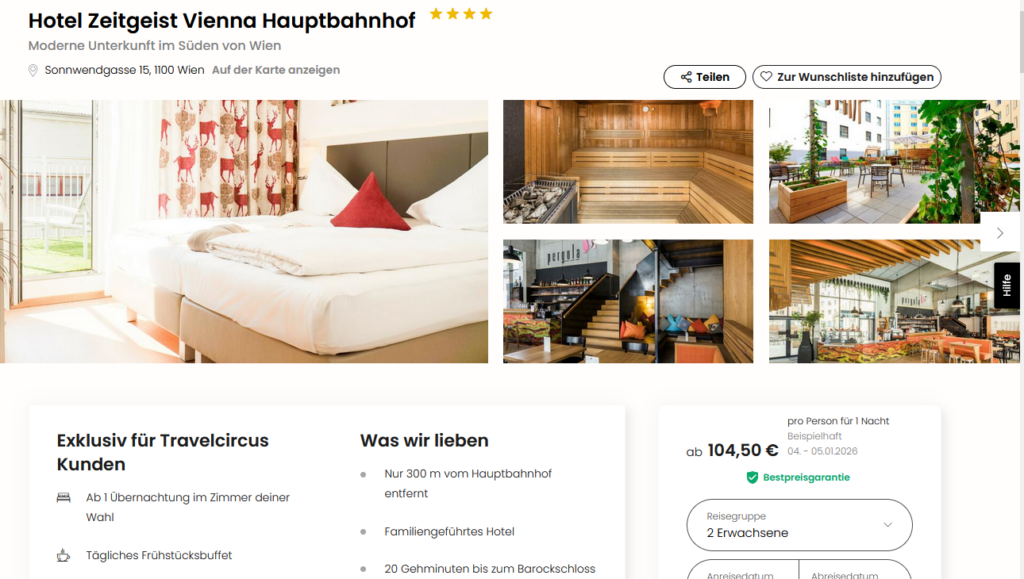
Task: Click the green Bestpreisgarantie shield icon
Action: tap(752, 477)
